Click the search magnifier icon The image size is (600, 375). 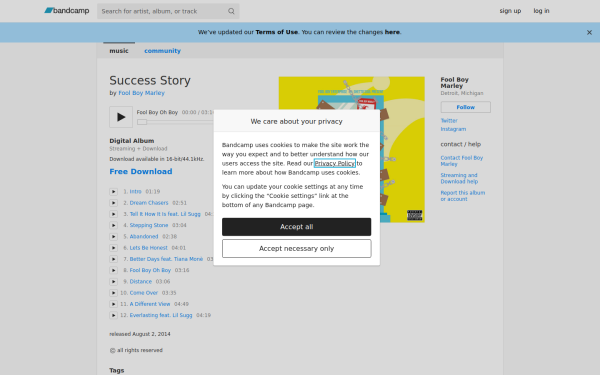click(x=231, y=11)
